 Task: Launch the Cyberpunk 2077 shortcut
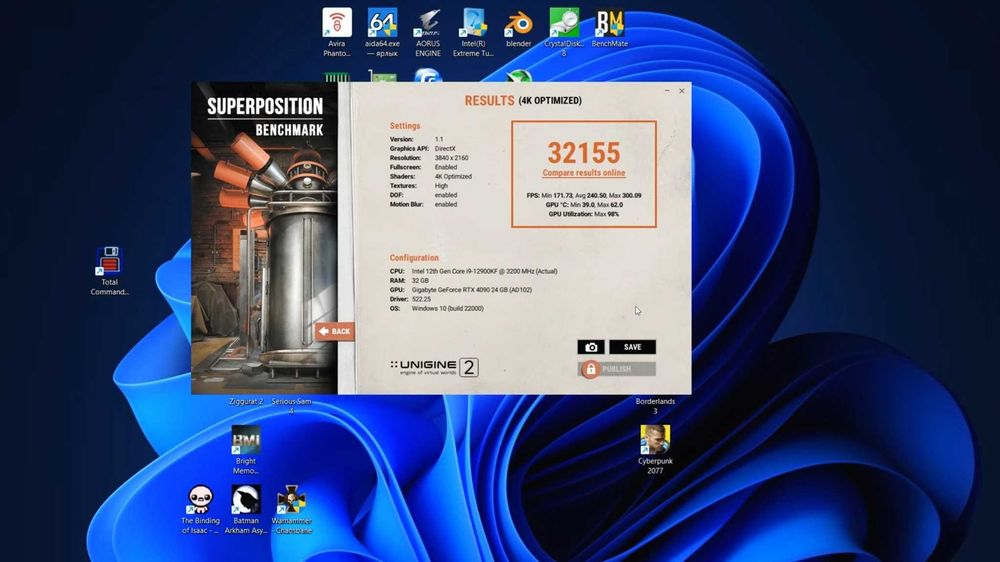coord(655,450)
